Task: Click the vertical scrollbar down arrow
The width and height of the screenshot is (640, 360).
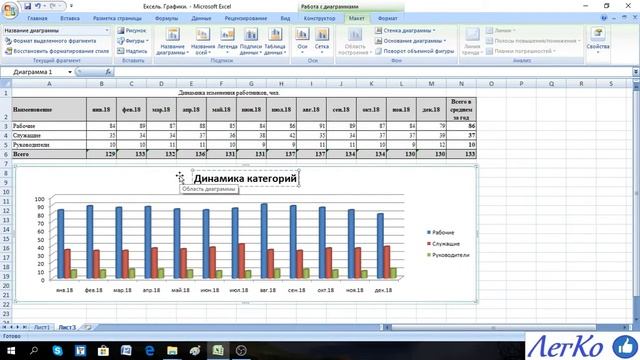Action: pyautogui.click(x=636, y=320)
